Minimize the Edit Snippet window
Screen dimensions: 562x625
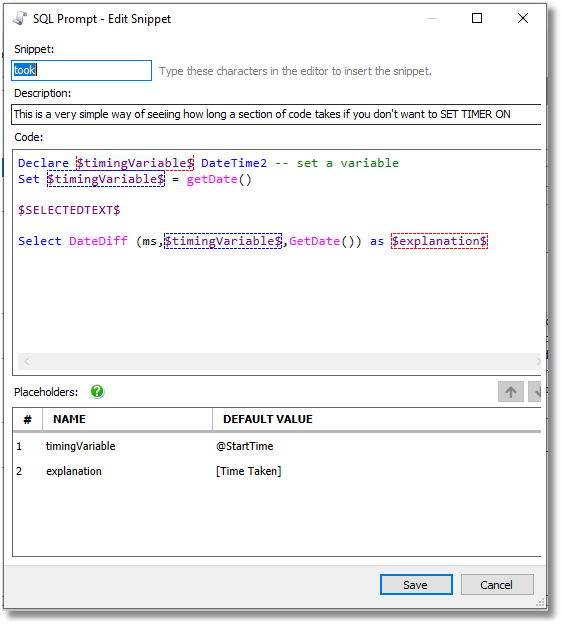[432, 18]
